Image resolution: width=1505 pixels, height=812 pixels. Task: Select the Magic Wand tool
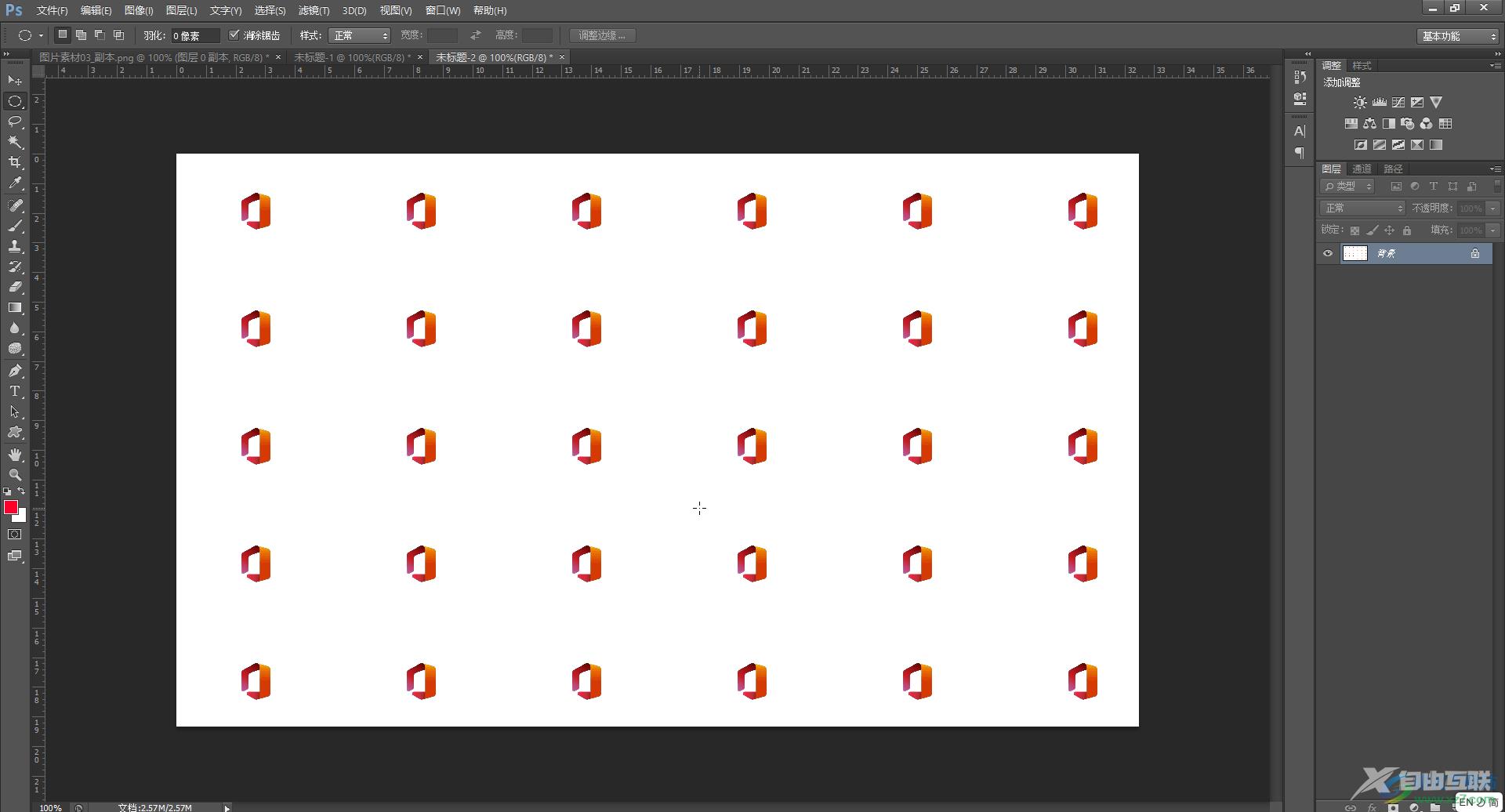tap(15, 142)
